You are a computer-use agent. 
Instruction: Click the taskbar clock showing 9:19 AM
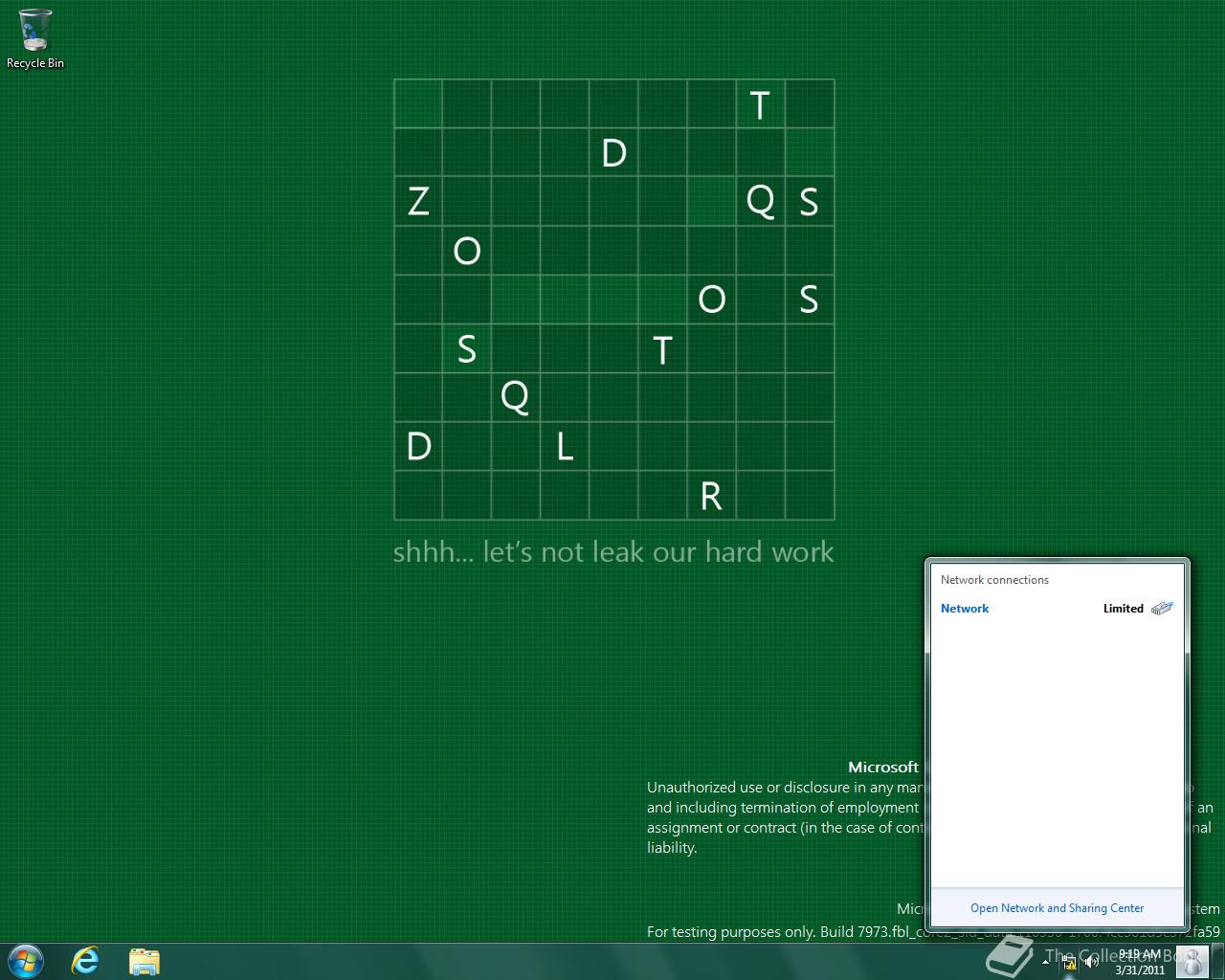[1139, 961]
